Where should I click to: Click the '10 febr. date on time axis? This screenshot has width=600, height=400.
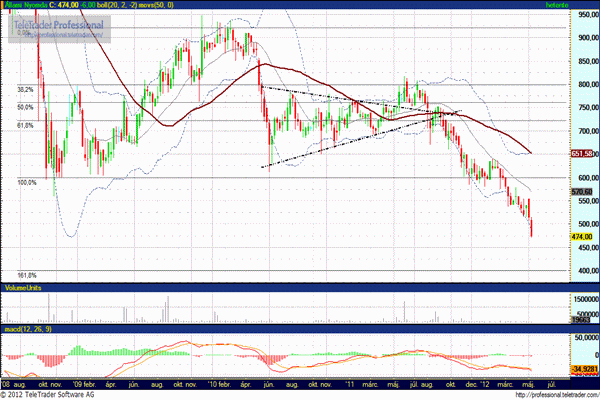coord(220,384)
